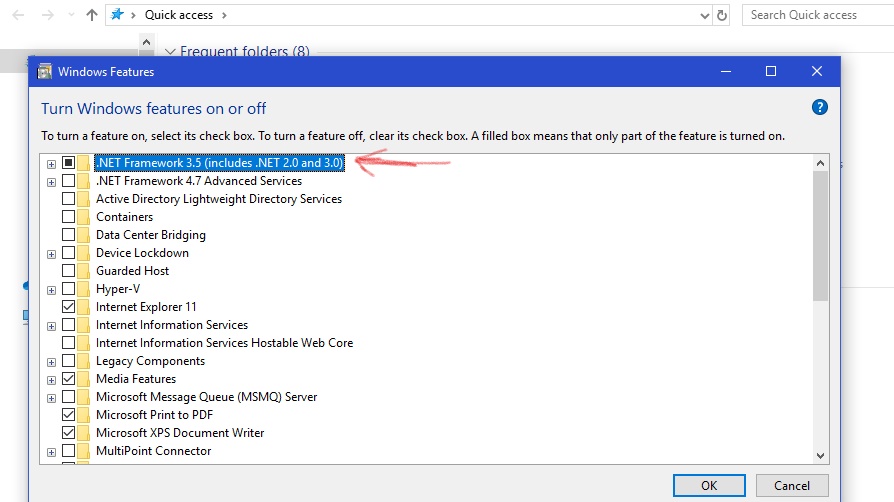
Task: Check Active Directory Lightweight Directory Services
Action: [x=68, y=199]
